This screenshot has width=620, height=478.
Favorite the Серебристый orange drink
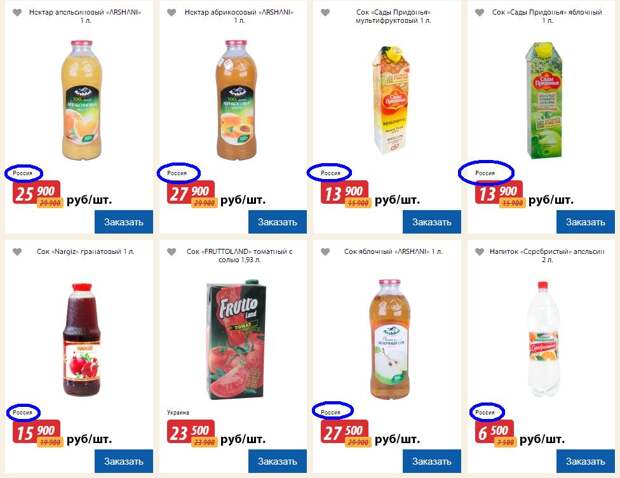(x=479, y=252)
